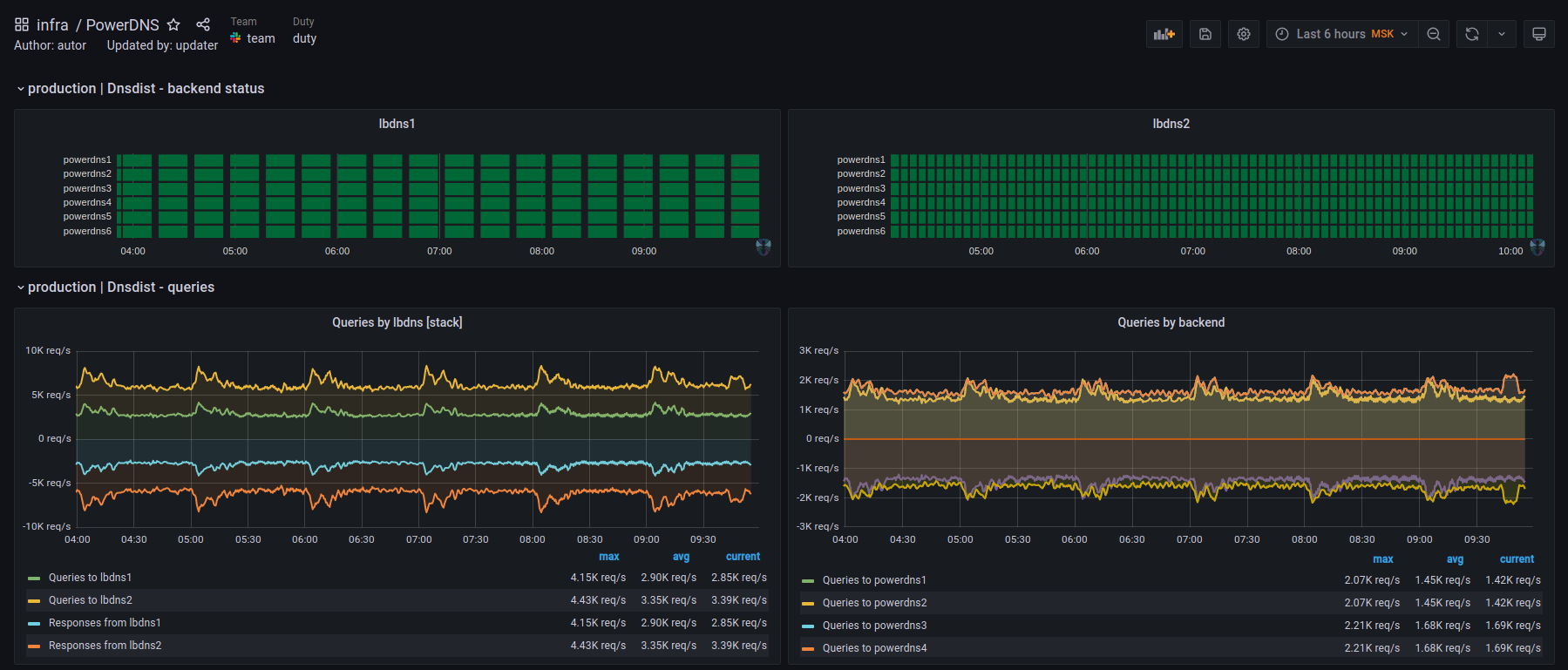The image size is (1568, 670).
Task: Click '2.90K req/s' avg of Queries to lbdns1
Action: 669,578
